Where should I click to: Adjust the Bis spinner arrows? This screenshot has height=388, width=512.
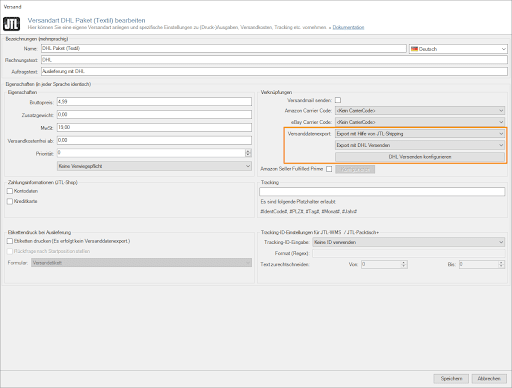point(501,264)
